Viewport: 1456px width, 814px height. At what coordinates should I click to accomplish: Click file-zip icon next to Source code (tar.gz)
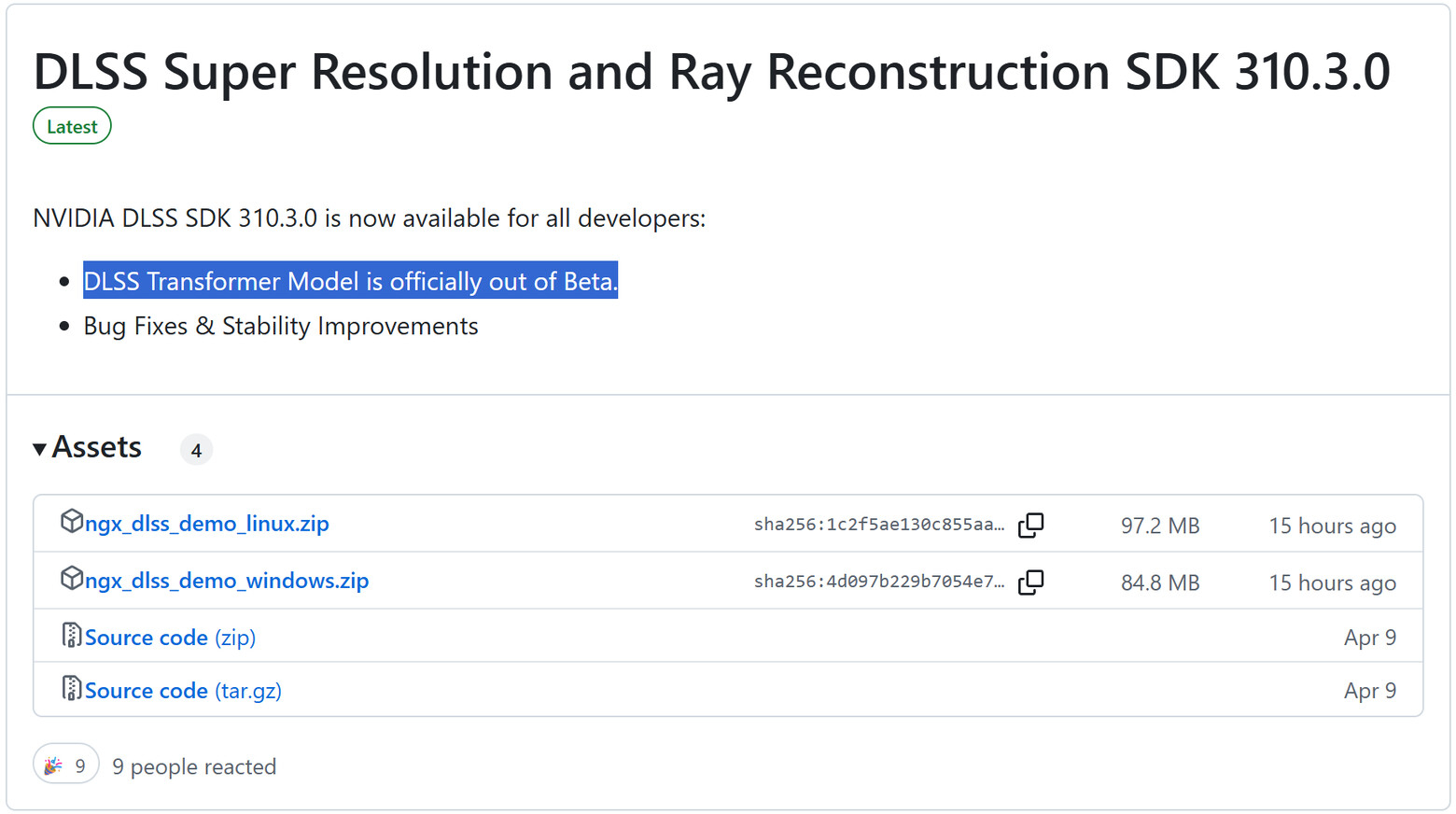tap(72, 688)
